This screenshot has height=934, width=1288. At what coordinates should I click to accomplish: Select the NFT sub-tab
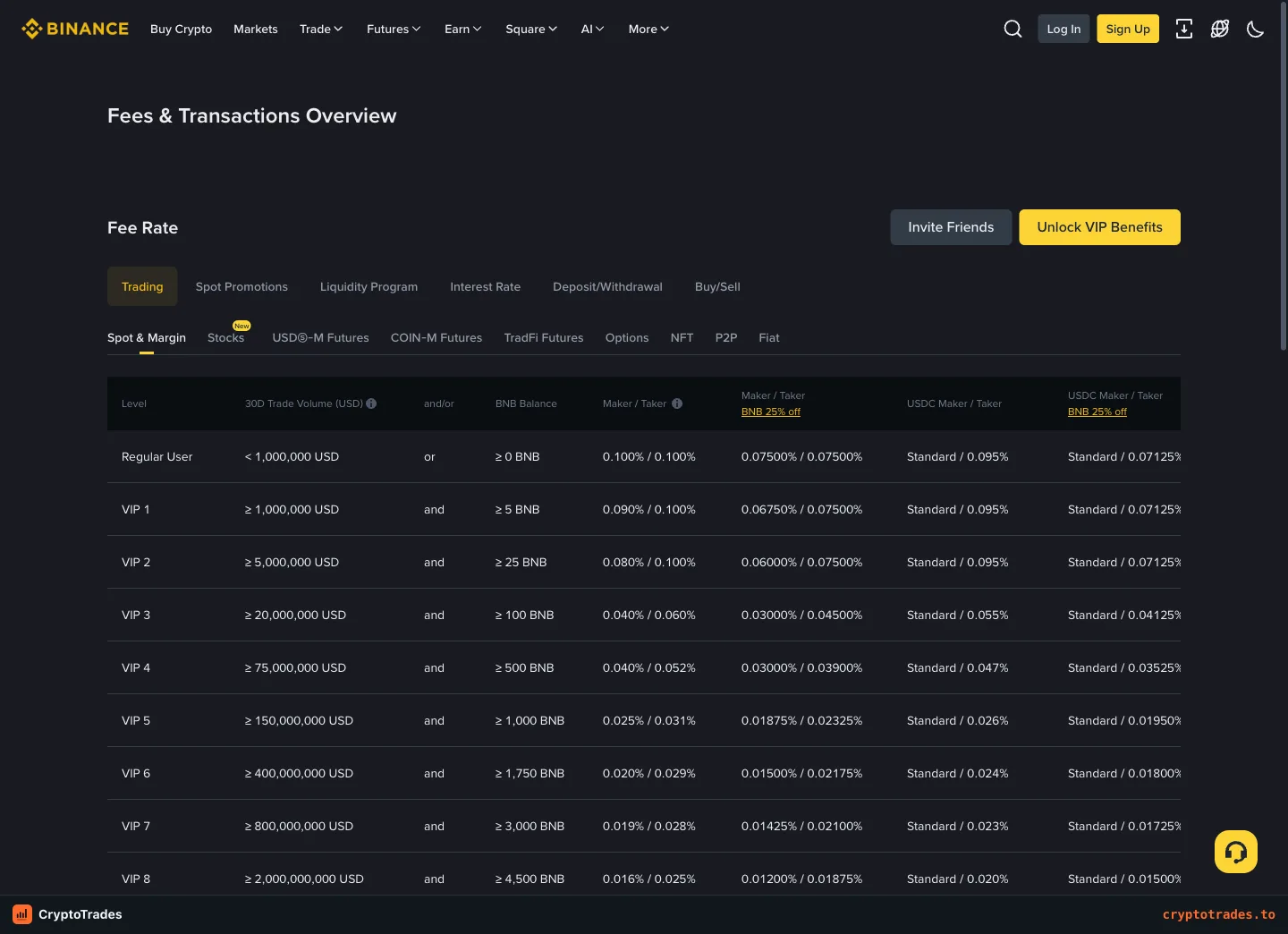682,337
